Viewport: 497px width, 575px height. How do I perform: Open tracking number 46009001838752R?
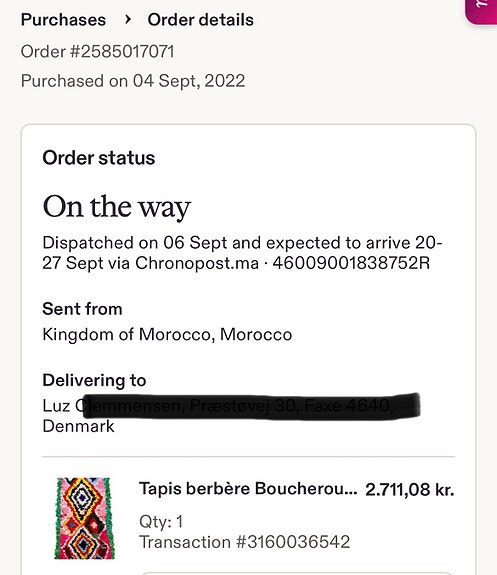point(351,263)
